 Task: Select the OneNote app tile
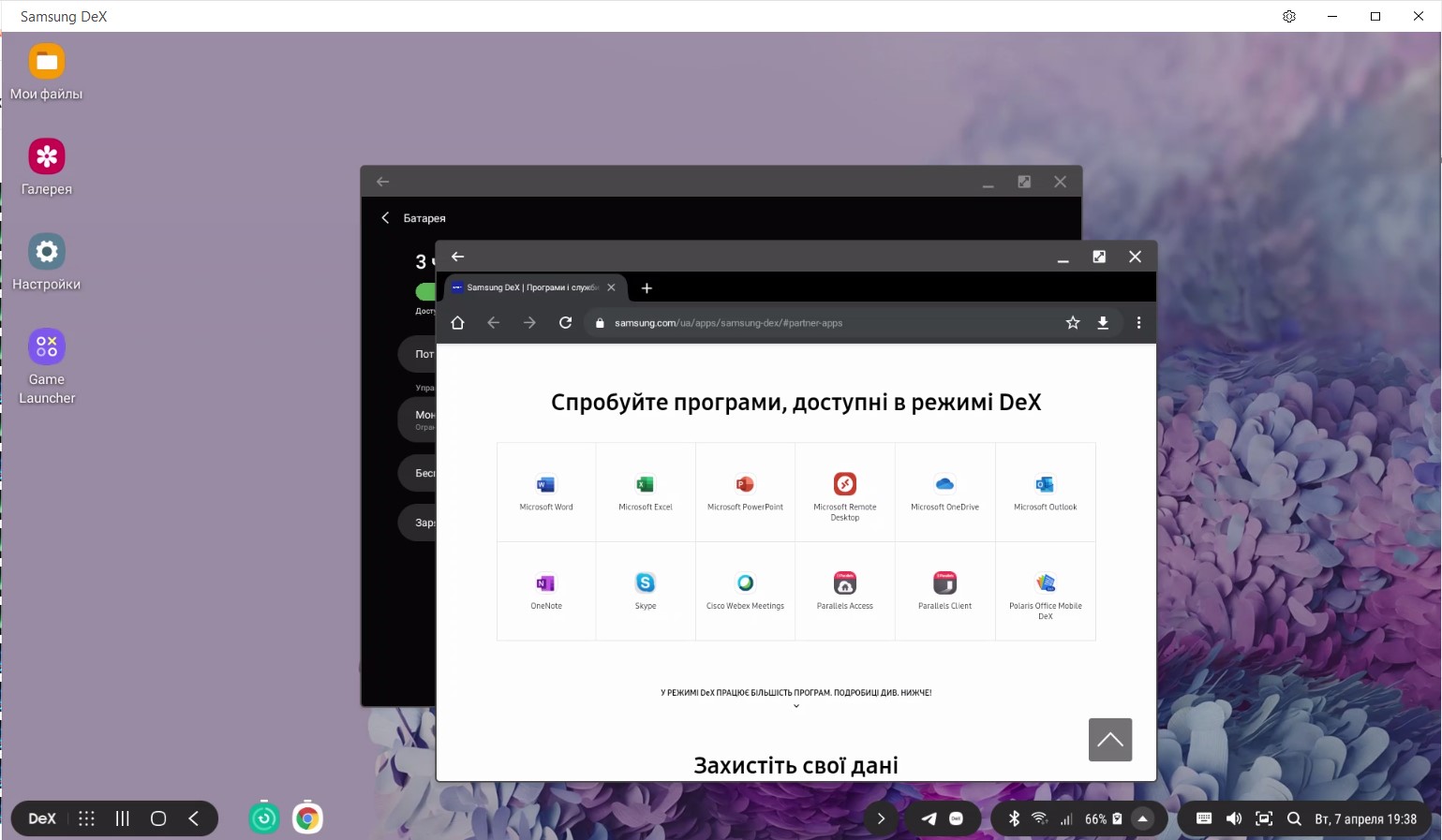click(x=546, y=592)
